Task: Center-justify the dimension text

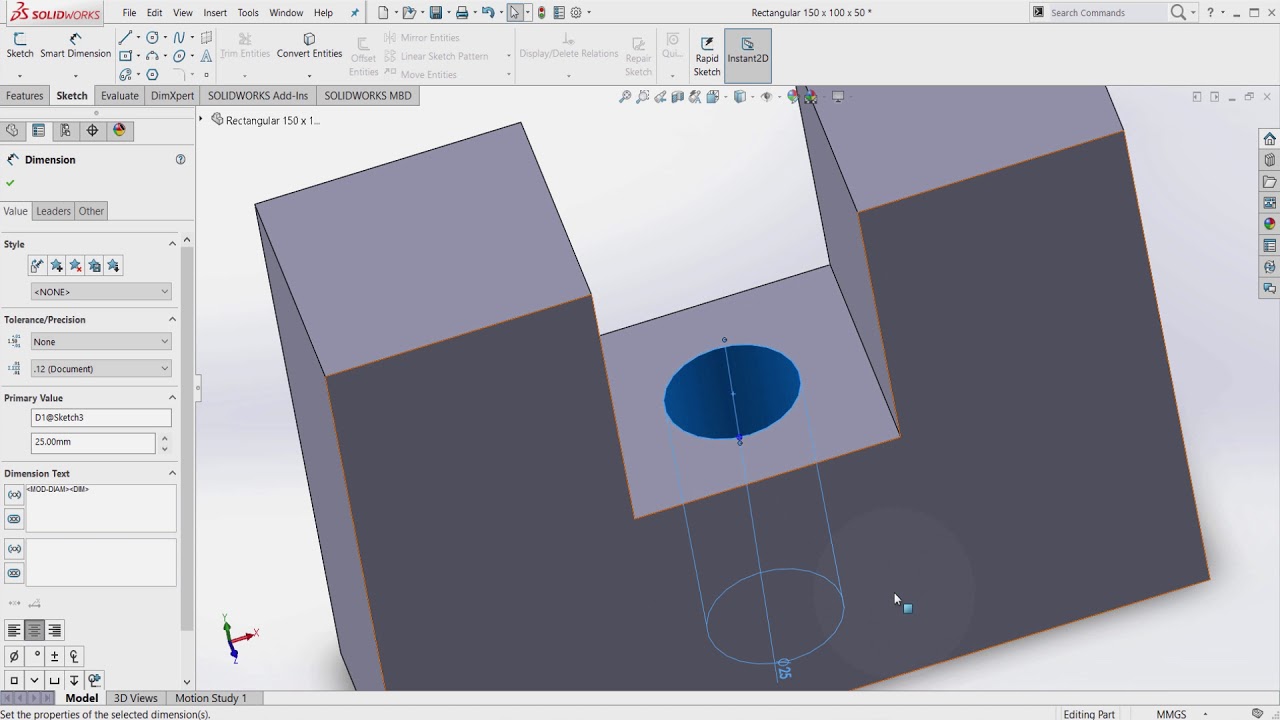Action: tap(34, 630)
